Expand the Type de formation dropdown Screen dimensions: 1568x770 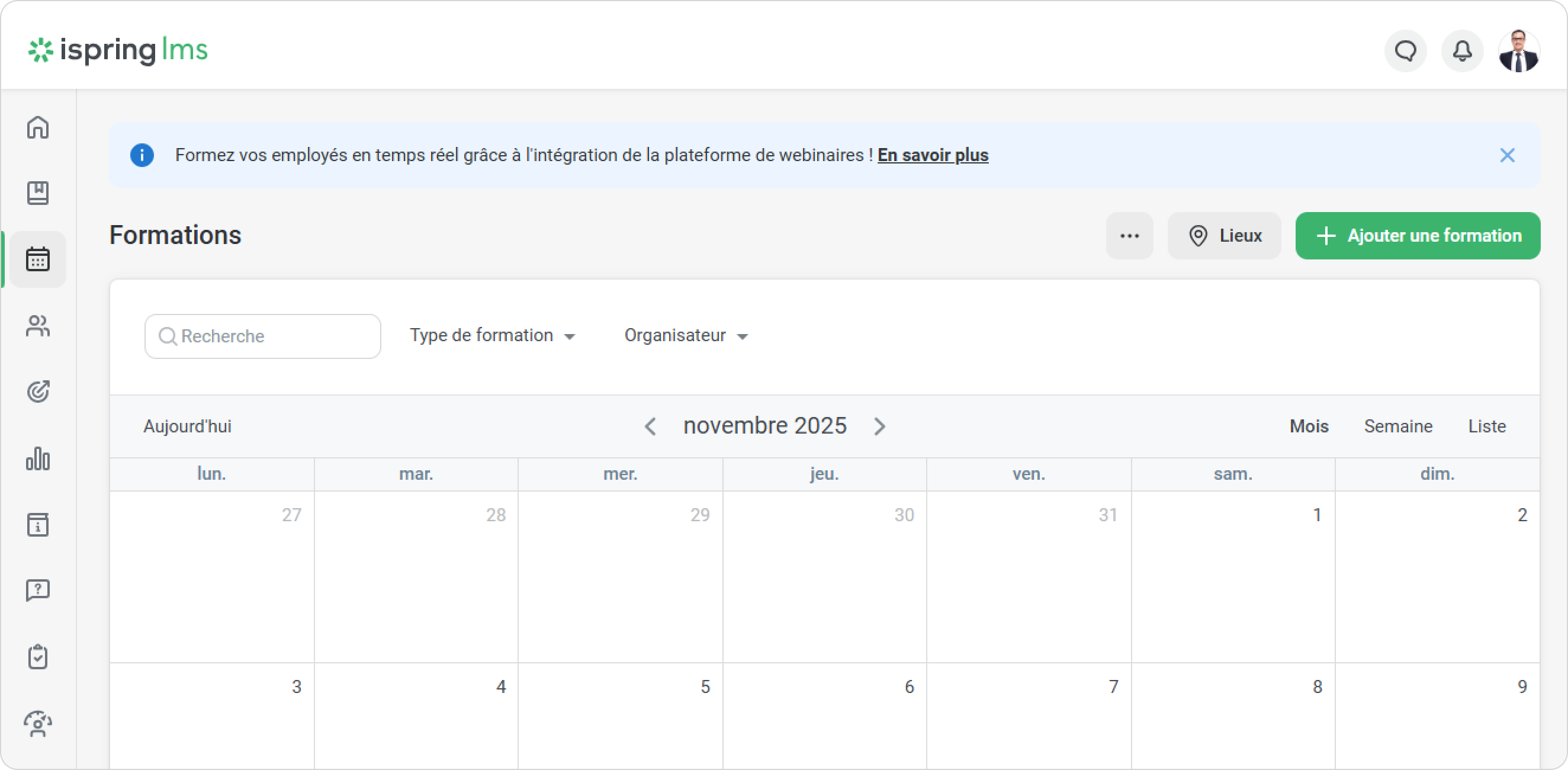click(492, 335)
